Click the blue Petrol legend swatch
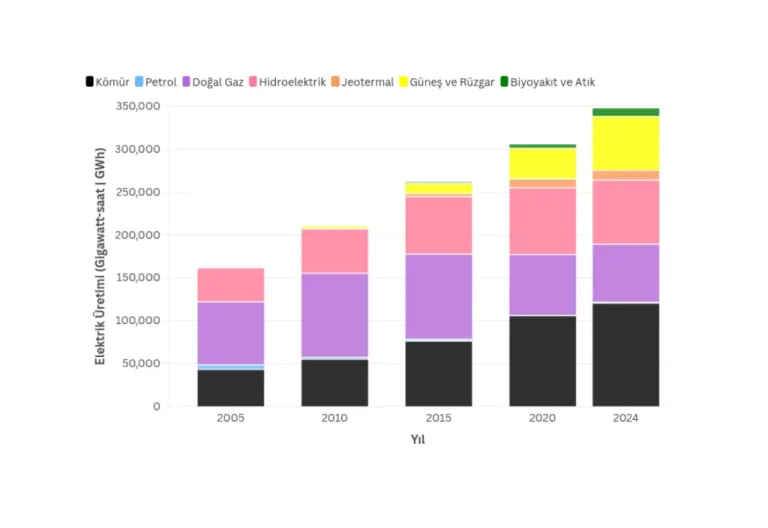 139,81
